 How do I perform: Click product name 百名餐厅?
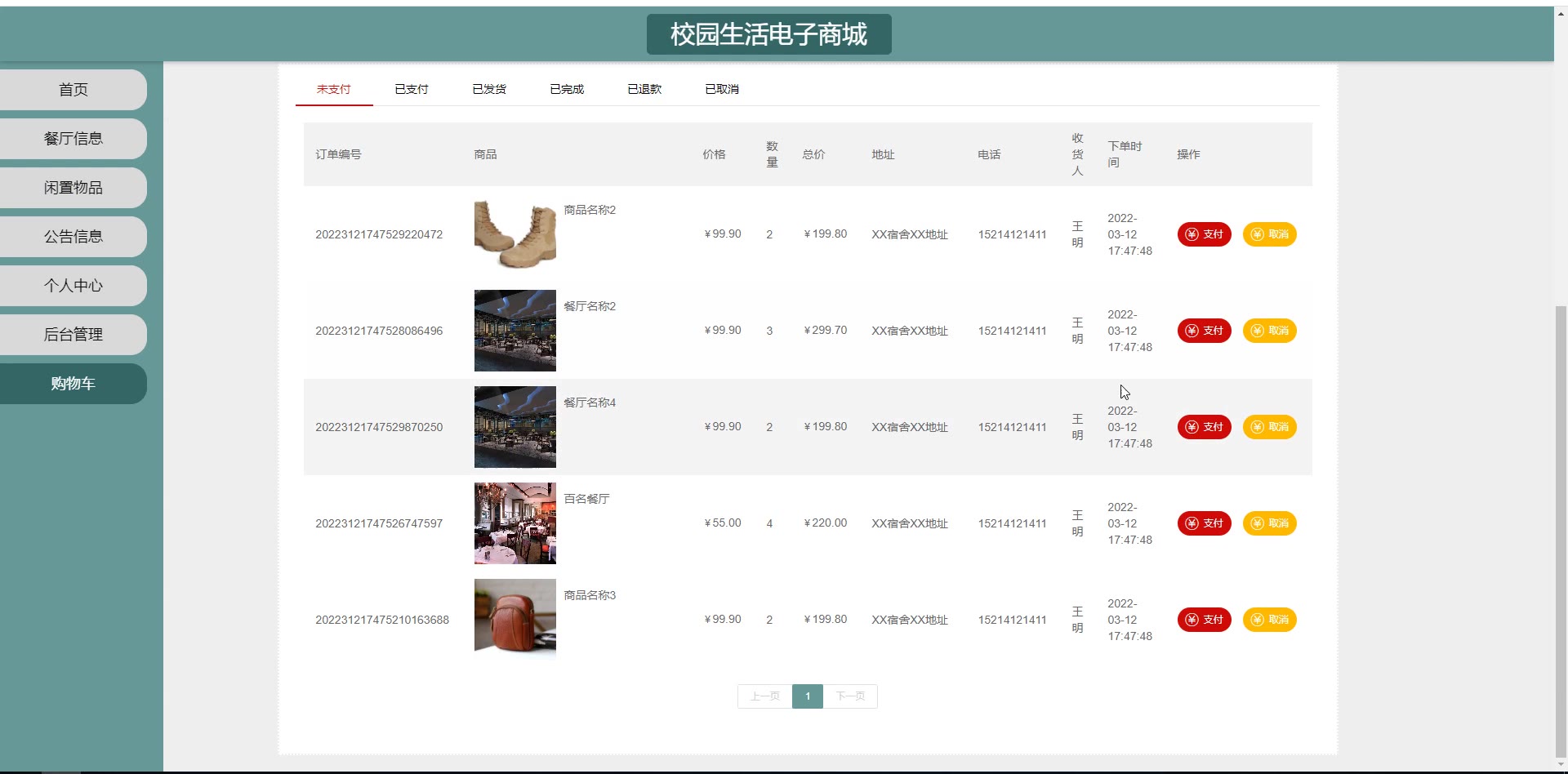pyautogui.click(x=586, y=499)
